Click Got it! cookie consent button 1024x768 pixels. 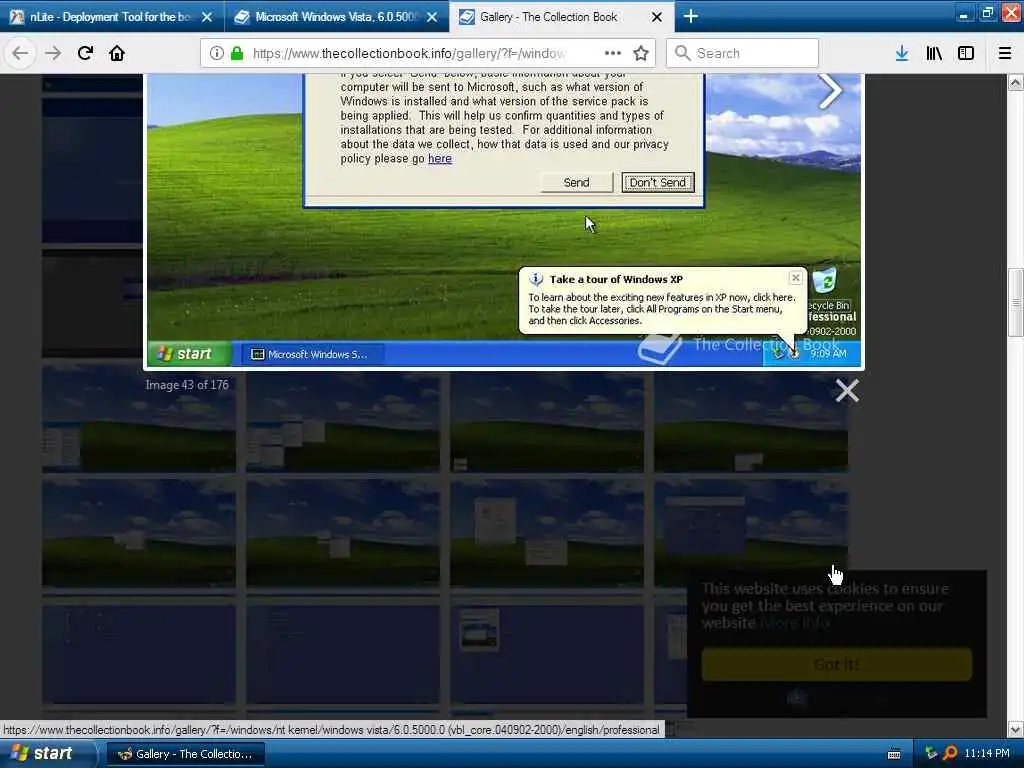click(x=837, y=664)
